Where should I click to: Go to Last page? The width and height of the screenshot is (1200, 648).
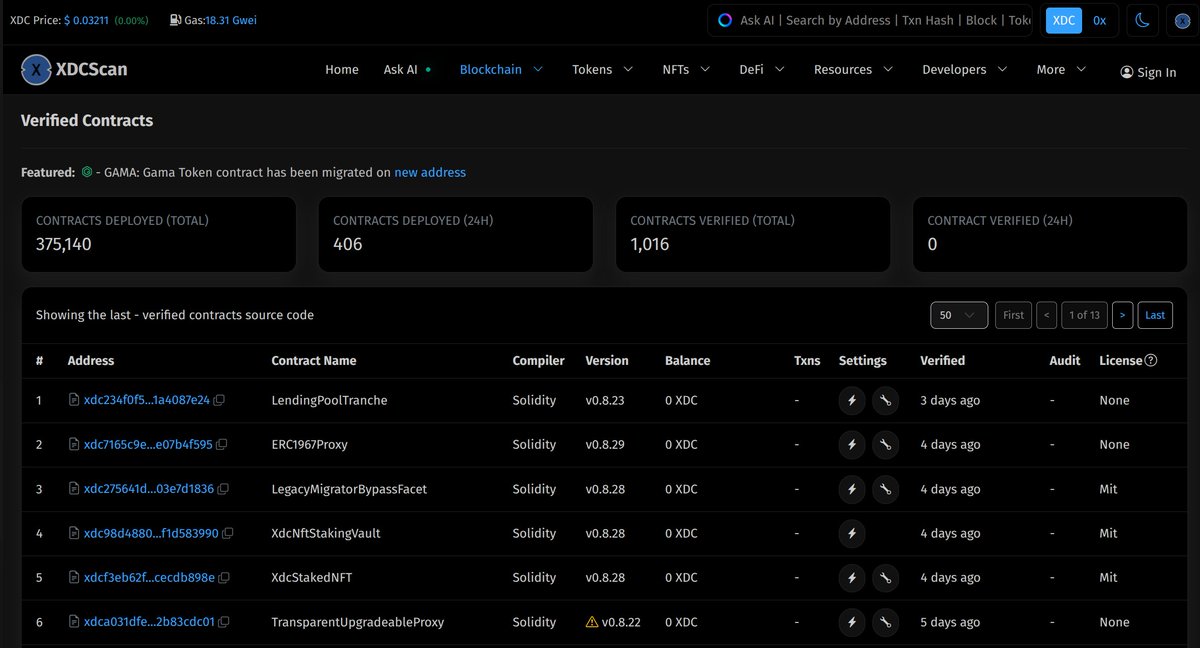point(1155,315)
